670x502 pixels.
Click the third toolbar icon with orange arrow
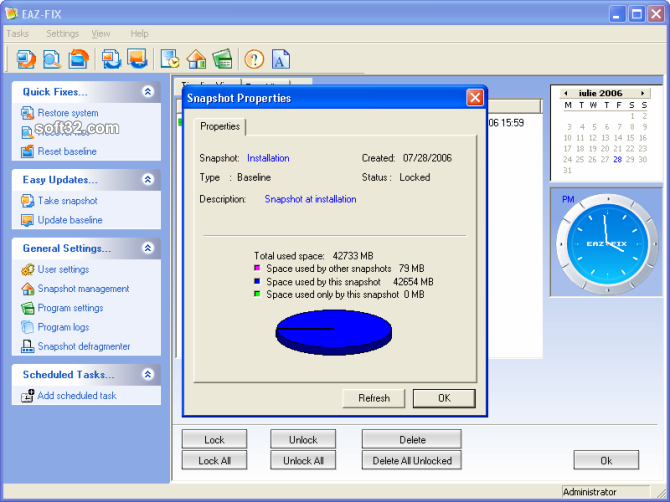[78, 59]
